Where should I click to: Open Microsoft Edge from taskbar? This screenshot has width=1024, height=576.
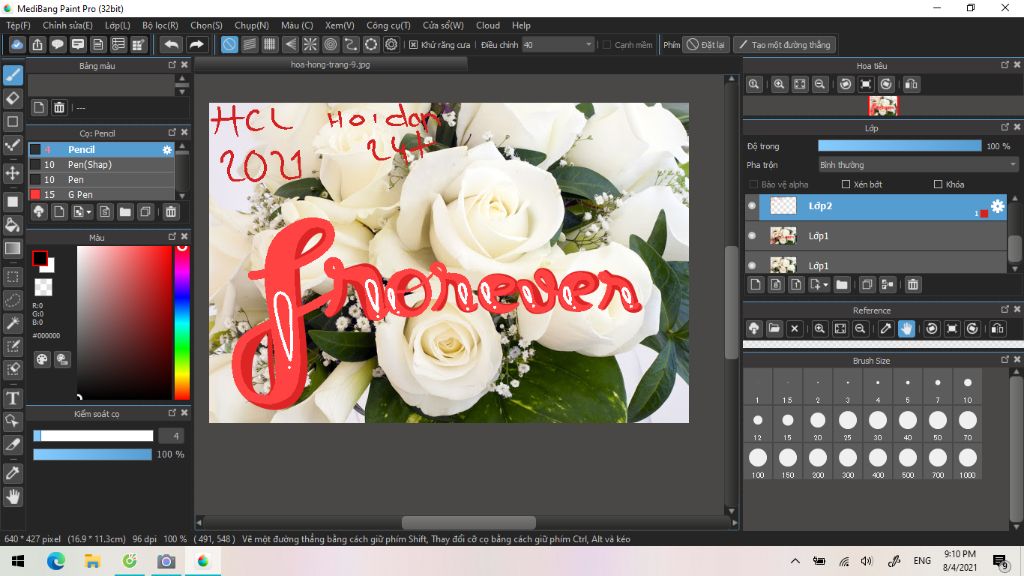pyautogui.click(x=56, y=561)
